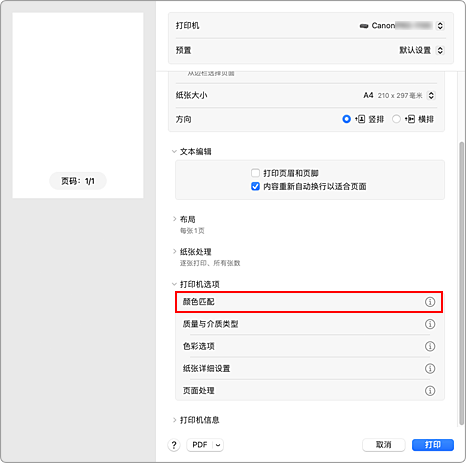Click the PDF button

pyautogui.click(x=200, y=445)
